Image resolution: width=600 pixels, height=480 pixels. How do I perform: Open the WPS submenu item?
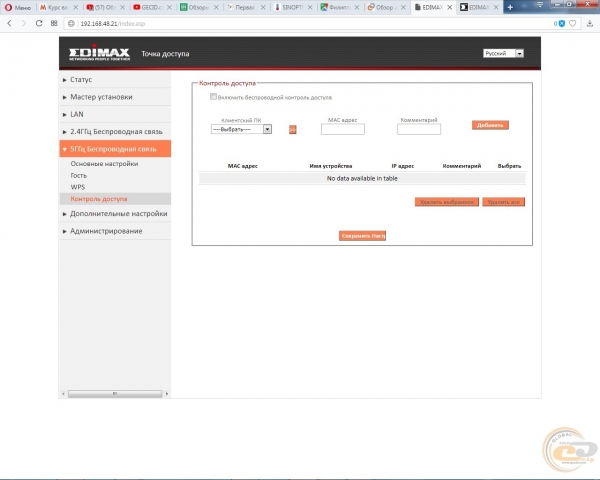(78, 187)
